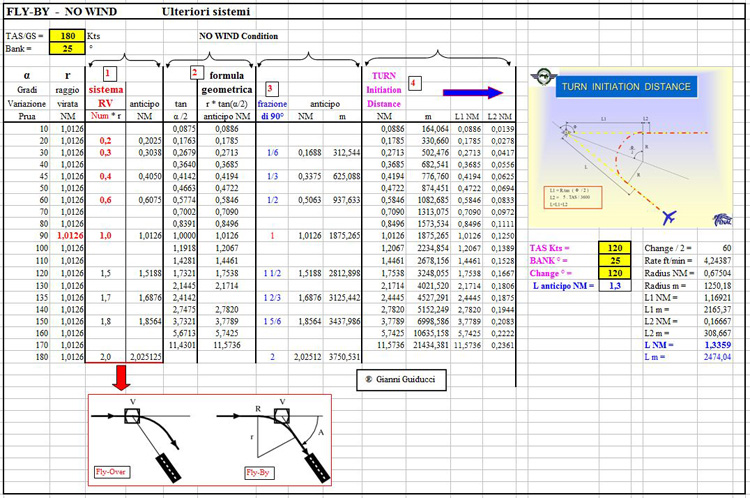The width and height of the screenshot is (750, 498).
Task: Click the blue 'L m =' value 2474,04
Action: (x=717, y=357)
